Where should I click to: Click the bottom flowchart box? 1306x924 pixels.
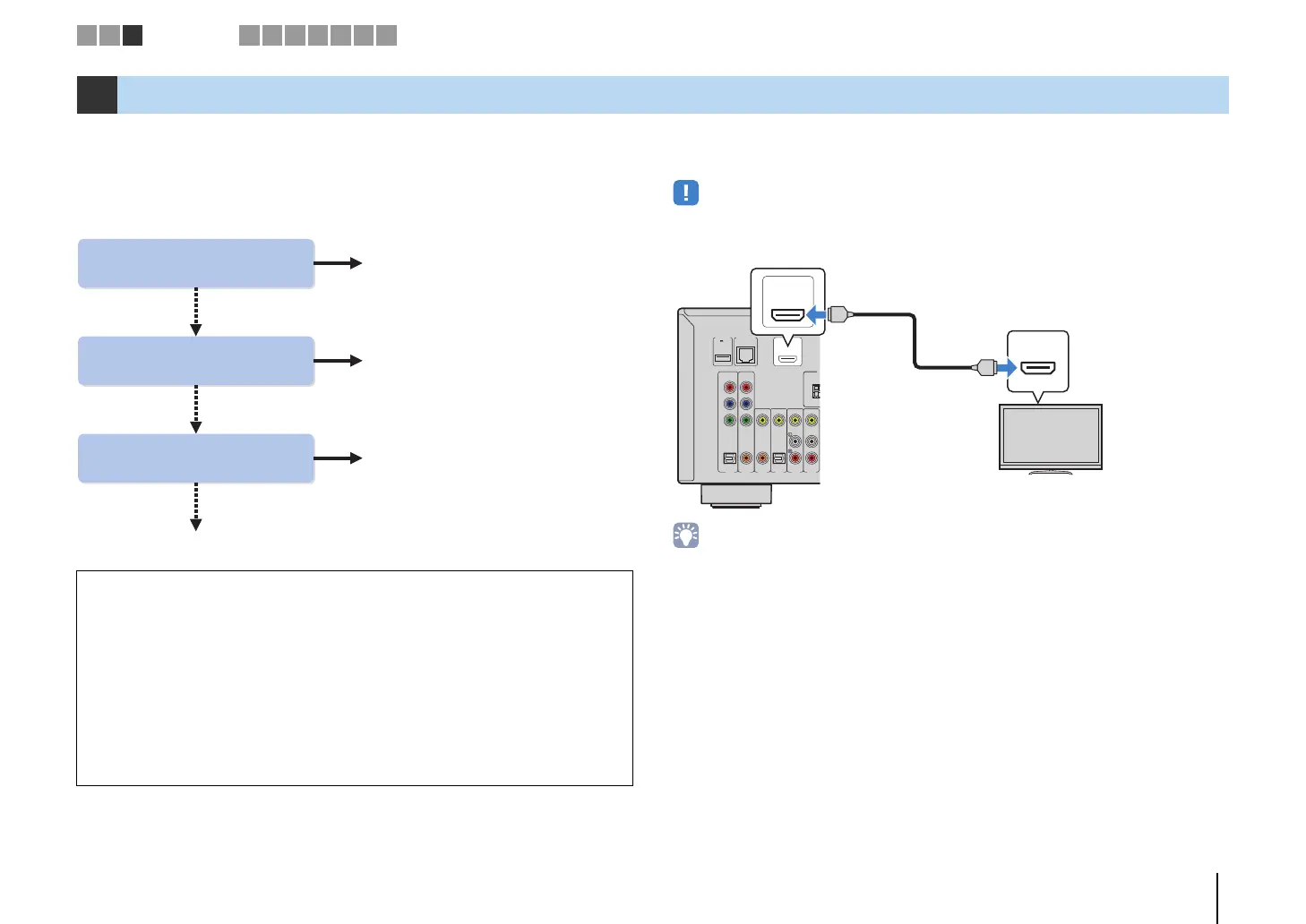196,458
